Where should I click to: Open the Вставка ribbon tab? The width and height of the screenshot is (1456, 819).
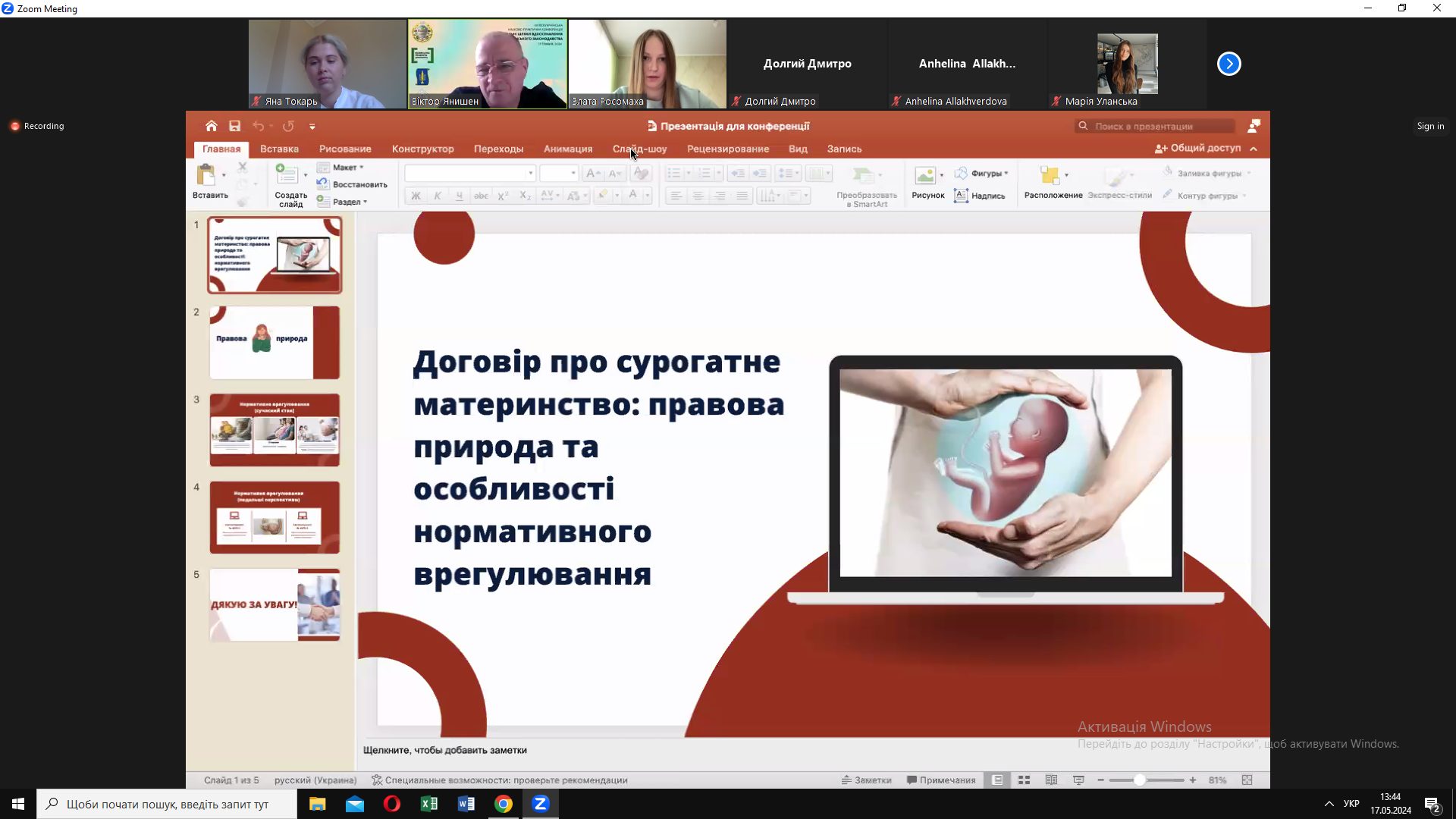[x=279, y=149]
